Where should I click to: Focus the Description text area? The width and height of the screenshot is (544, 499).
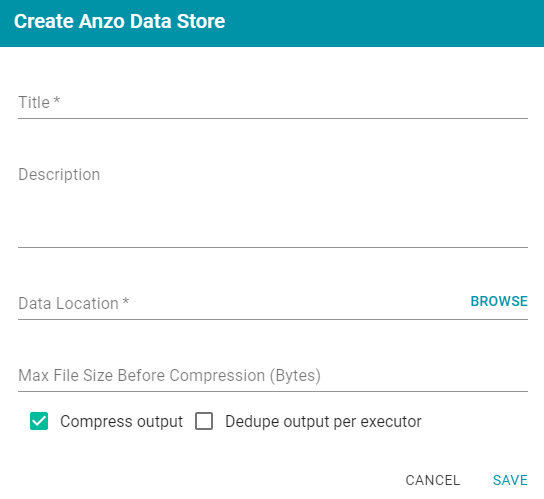[x=273, y=204]
